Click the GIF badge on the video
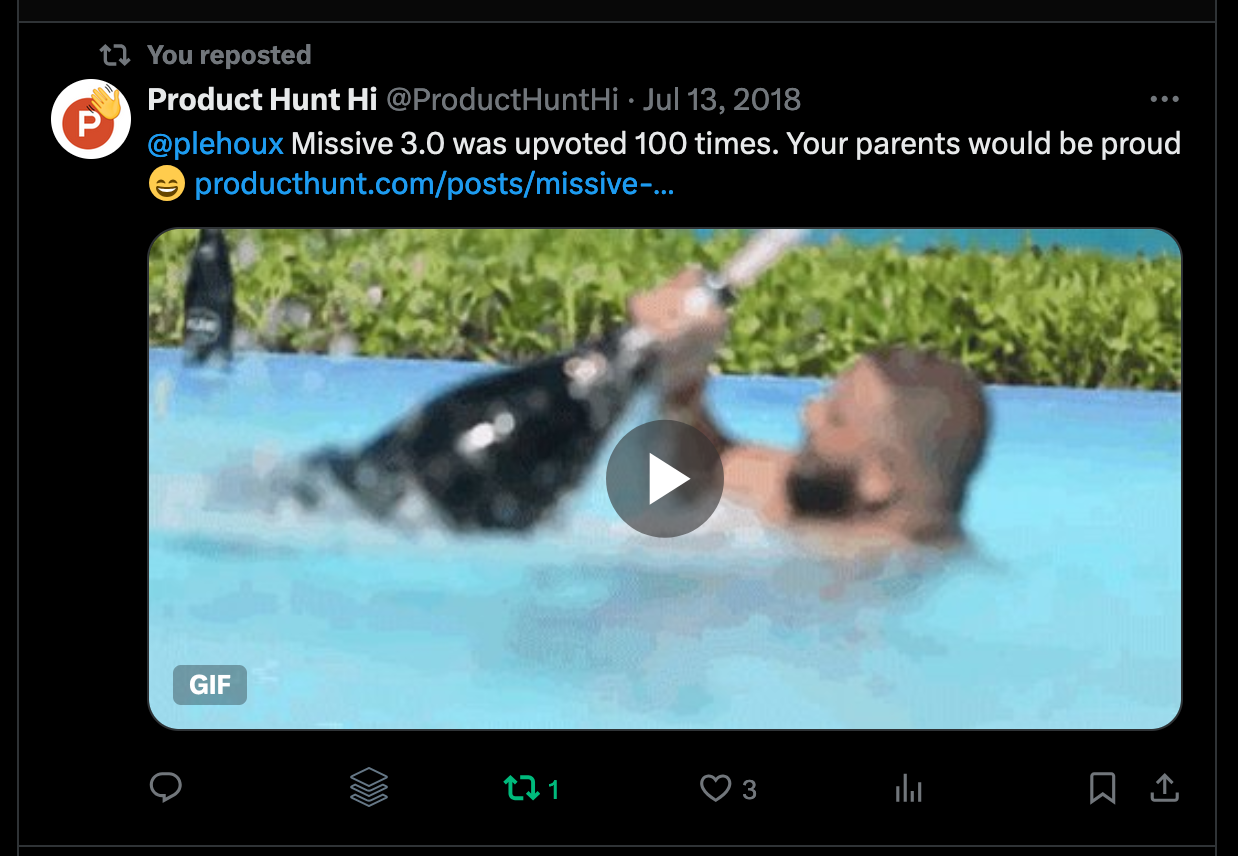 (x=209, y=685)
